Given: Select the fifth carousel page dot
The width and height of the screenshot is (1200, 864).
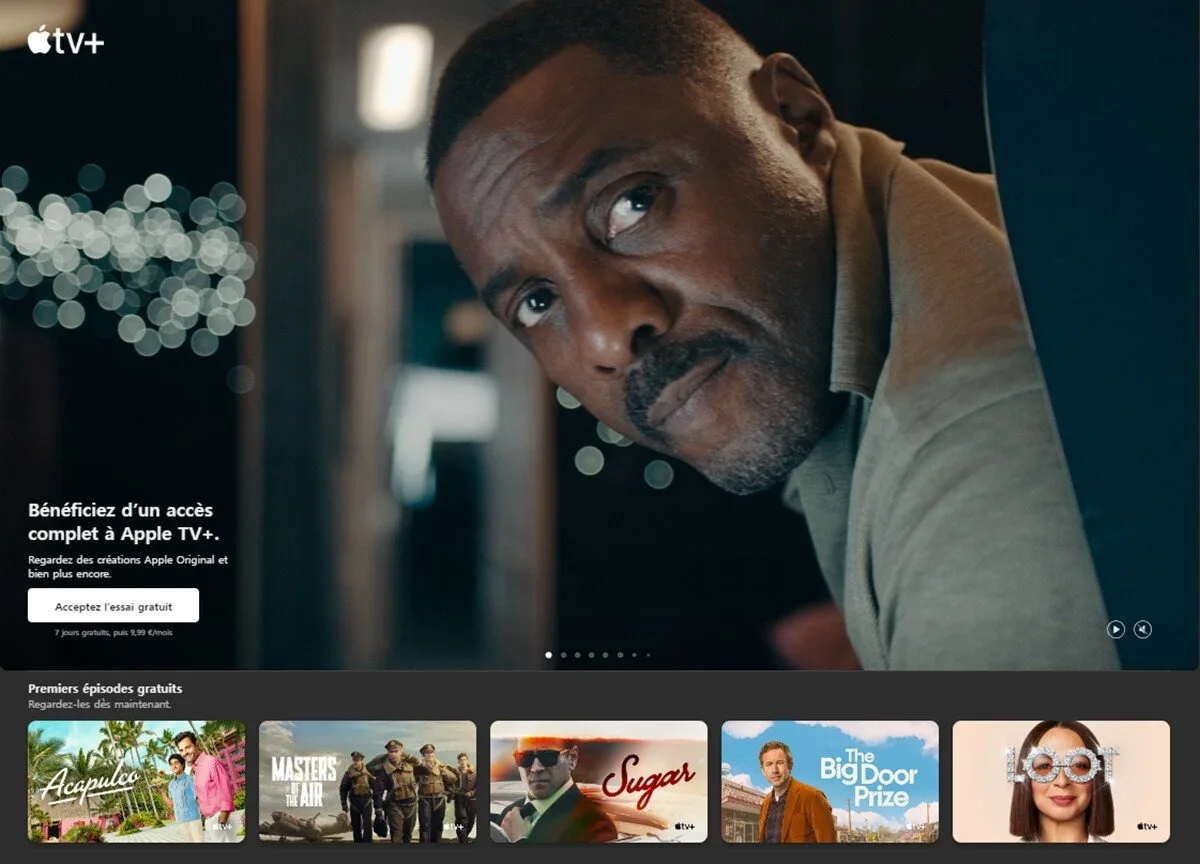Looking at the screenshot, I should [x=605, y=655].
